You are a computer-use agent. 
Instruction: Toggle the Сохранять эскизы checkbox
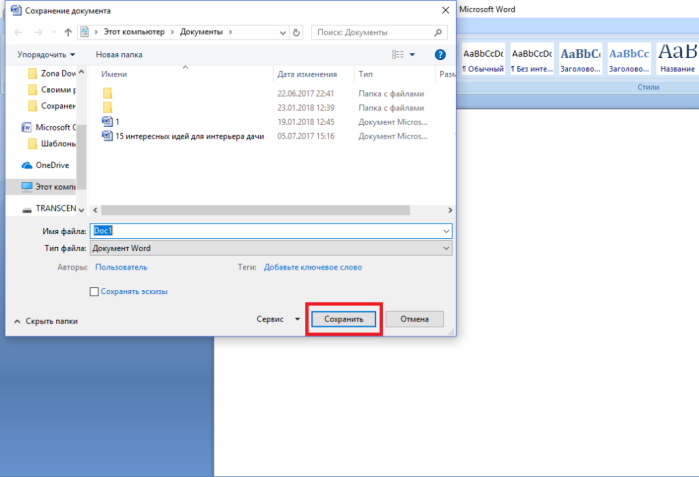[x=94, y=292]
